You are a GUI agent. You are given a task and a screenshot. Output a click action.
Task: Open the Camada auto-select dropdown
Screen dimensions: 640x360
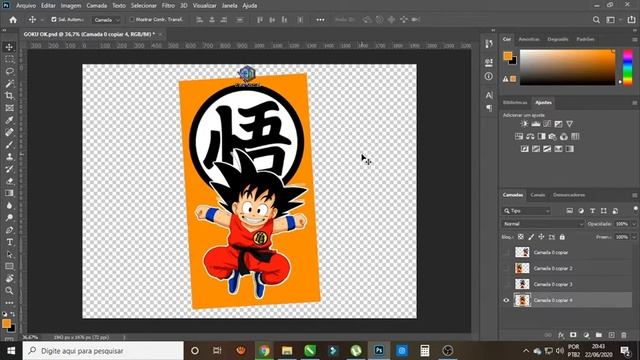pyautogui.click(x=106, y=20)
